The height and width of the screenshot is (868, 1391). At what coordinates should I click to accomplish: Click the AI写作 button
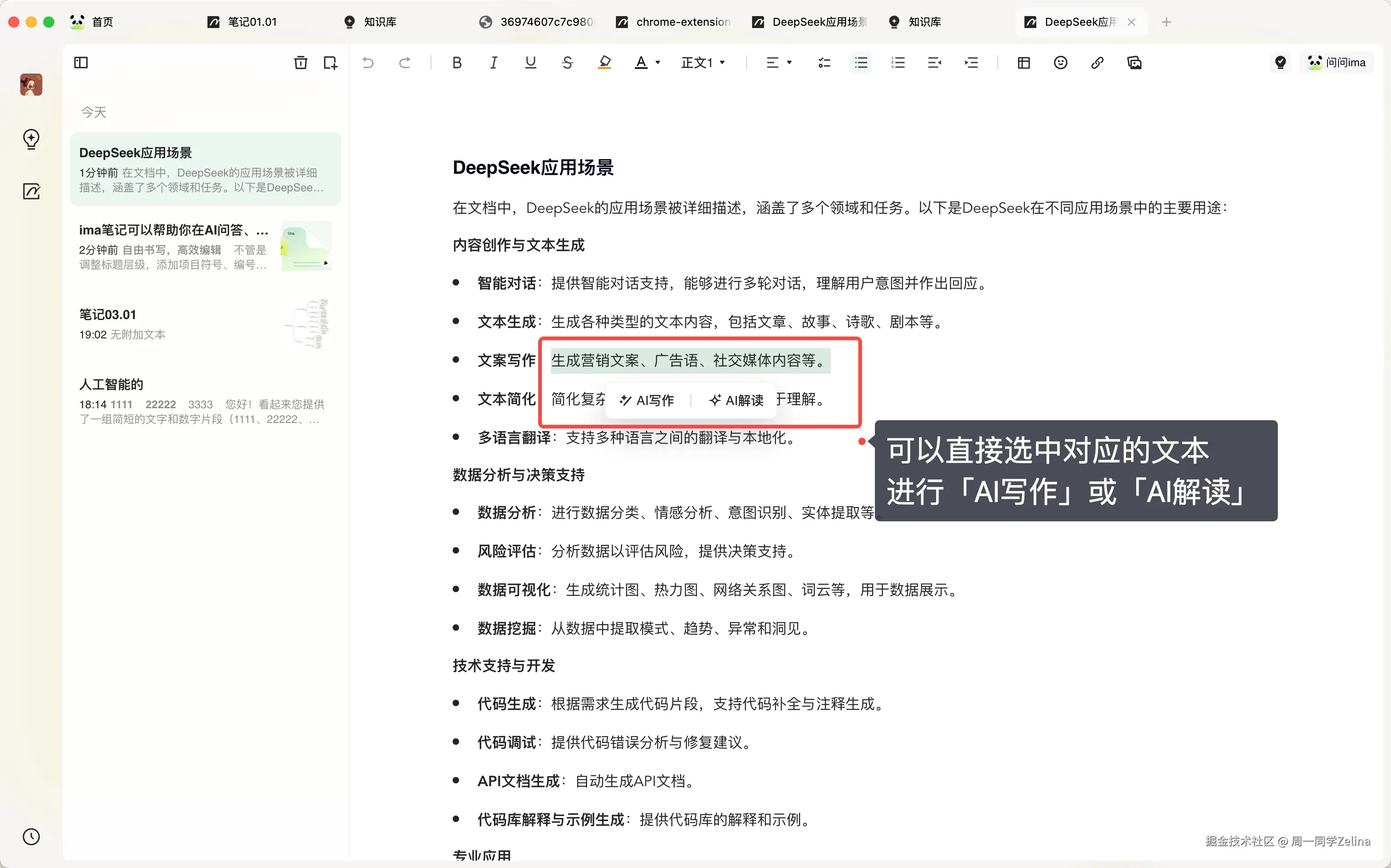tap(645, 400)
